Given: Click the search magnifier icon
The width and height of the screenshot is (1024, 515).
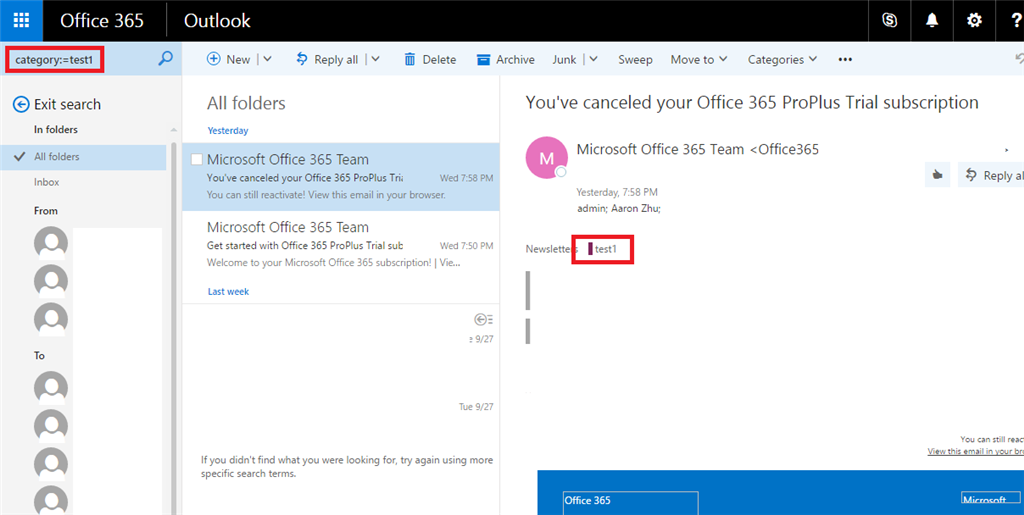Looking at the screenshot, I should 166,59.
